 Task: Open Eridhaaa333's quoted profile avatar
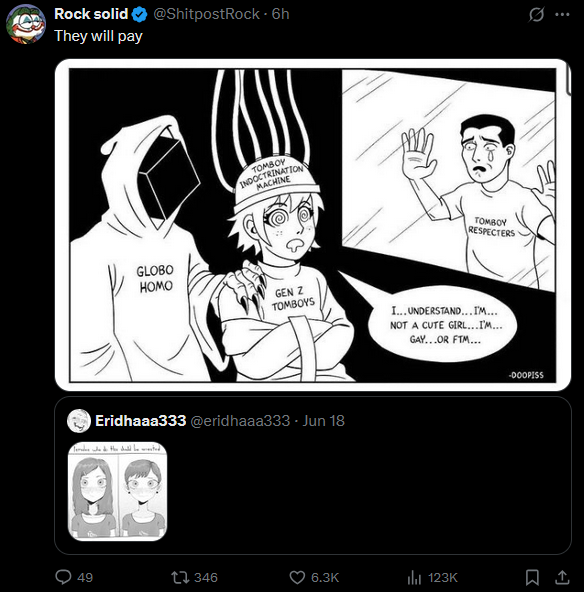[79, 421]
